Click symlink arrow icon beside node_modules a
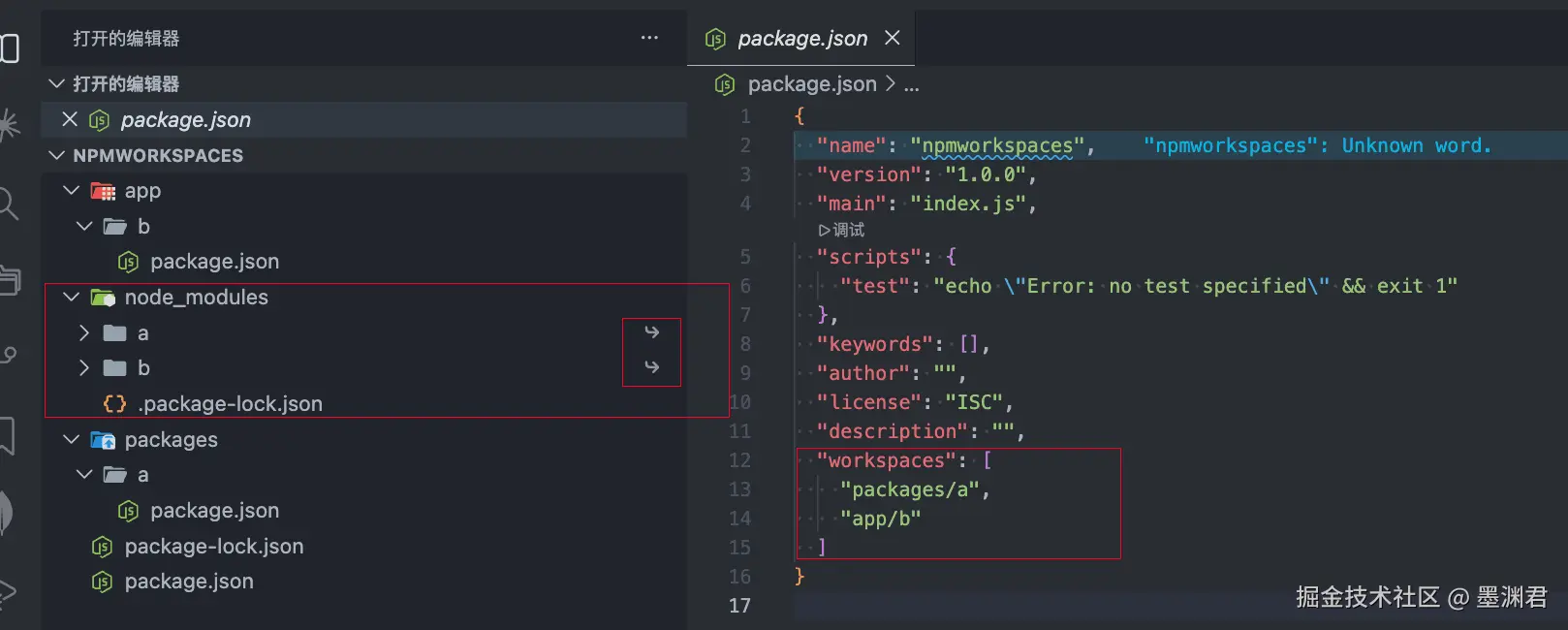 [651, 332]
